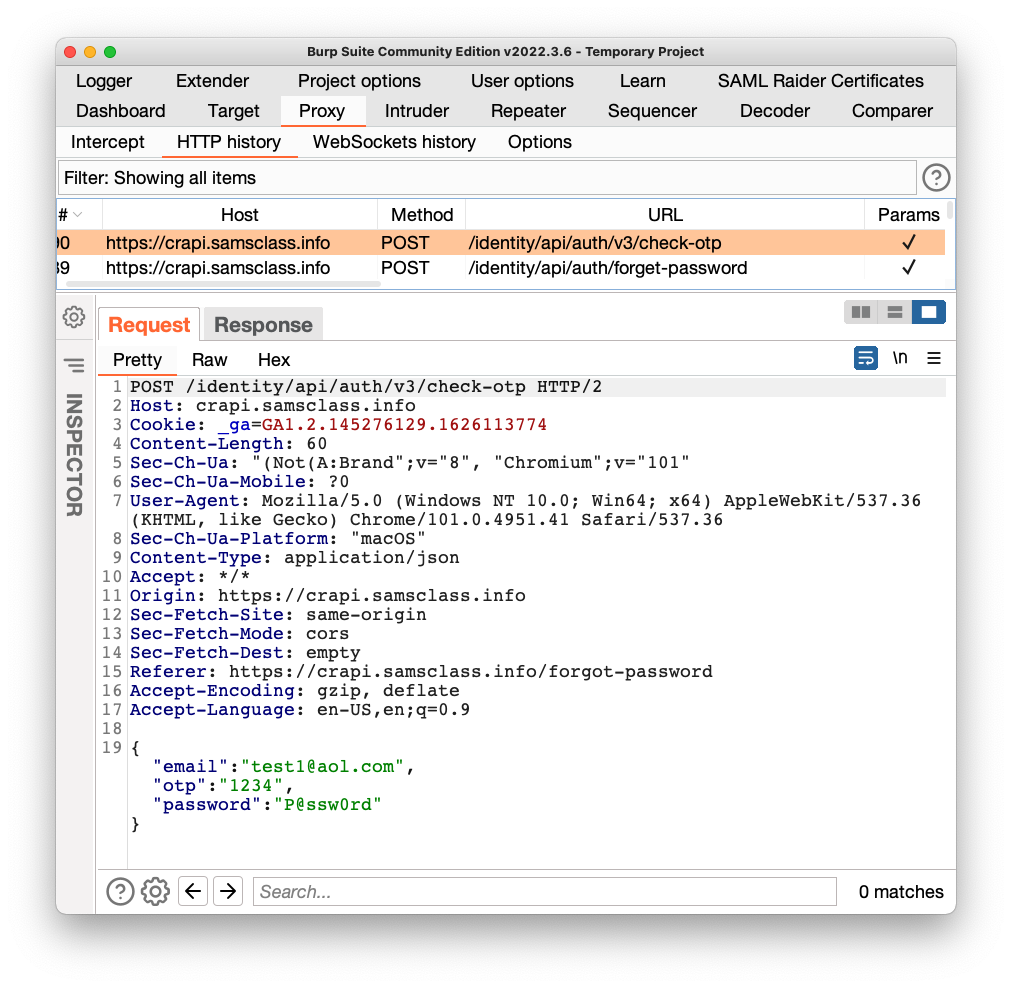Click the Cookie header line

[338, 425]
